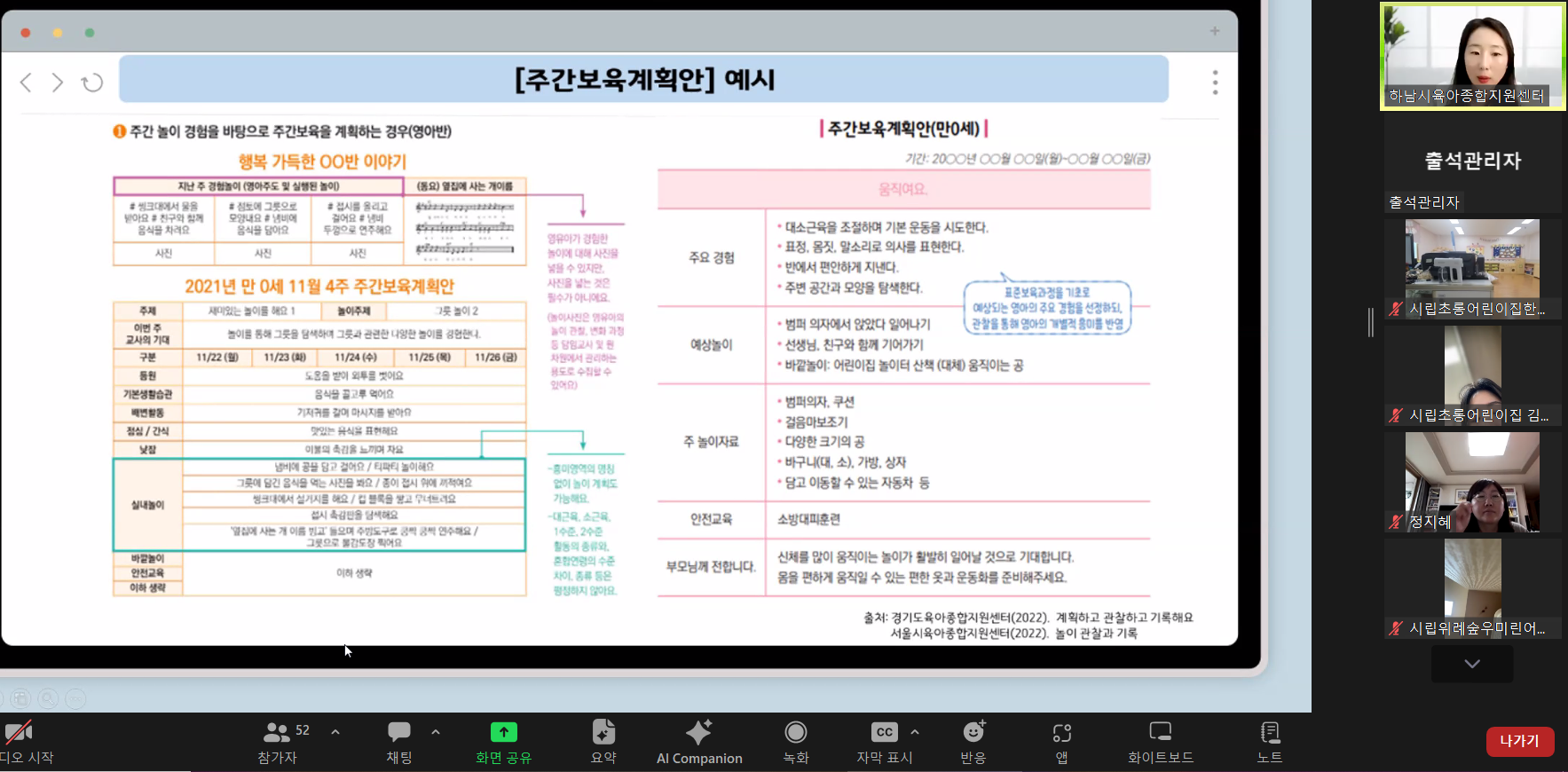The height and width of the screenshot is (772, 1568).
Task: Select the 시립초롱어린이집한 participant video
Action: pyautogui.click(x=1472, y=269)
